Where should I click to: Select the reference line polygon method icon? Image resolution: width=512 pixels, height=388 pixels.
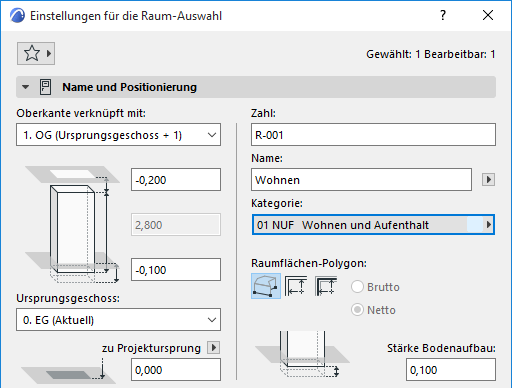point(326,286)
